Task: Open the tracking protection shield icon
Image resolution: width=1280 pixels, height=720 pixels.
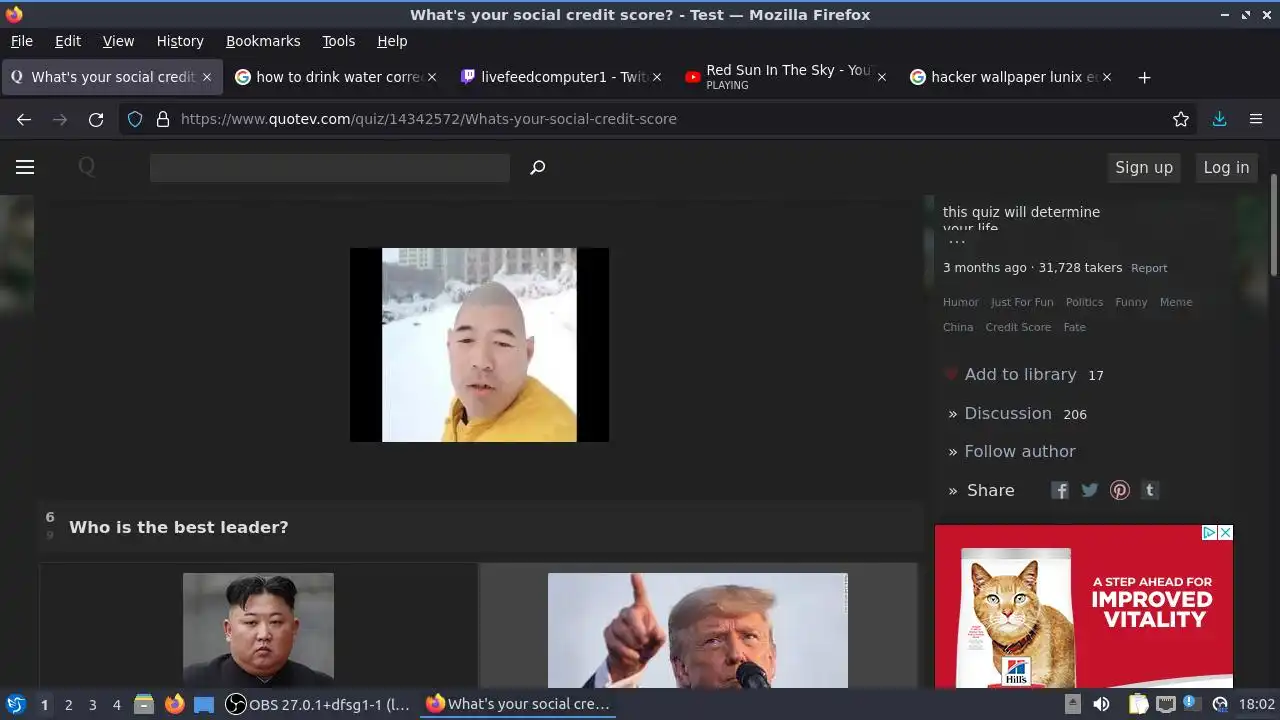Action: click(137, 119)
